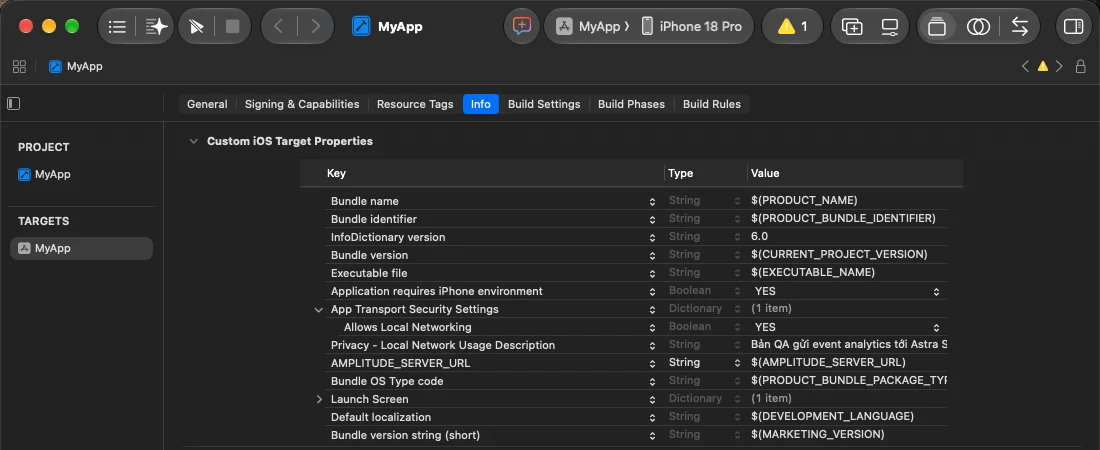Select the Default localization key
The image size is (1100, 450).
coord(381,417)
